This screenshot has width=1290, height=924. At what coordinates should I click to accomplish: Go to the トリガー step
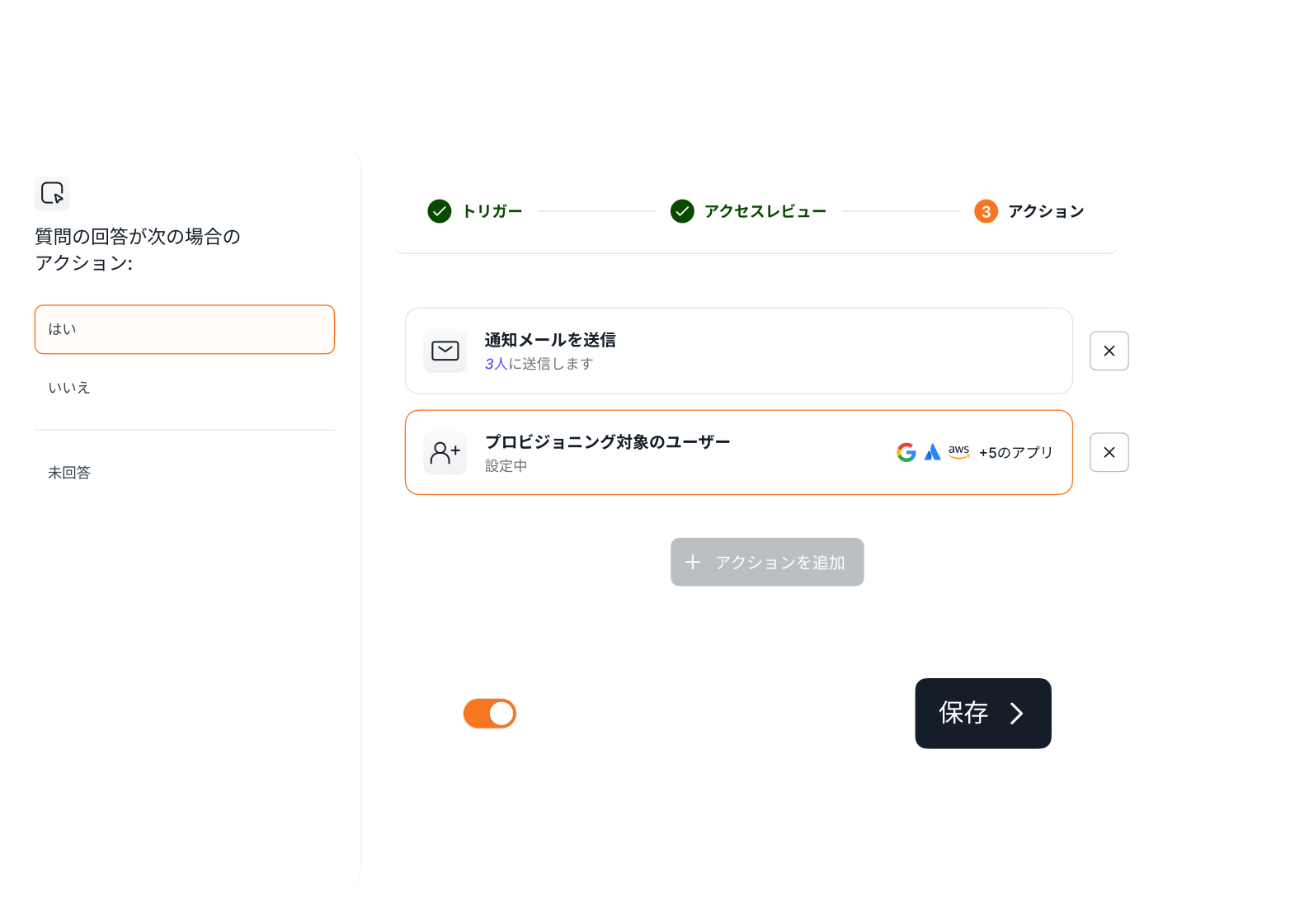click(x=475, y=211)
